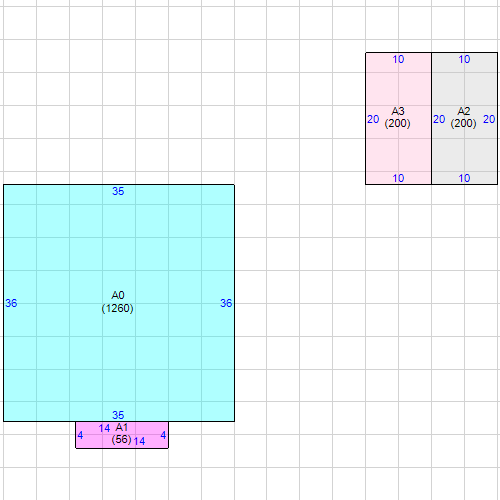Click the bottom 10 dimension of A3
The height and width of the screenshot is (500, 500).
pyautogui.click(x=398, y=178)
